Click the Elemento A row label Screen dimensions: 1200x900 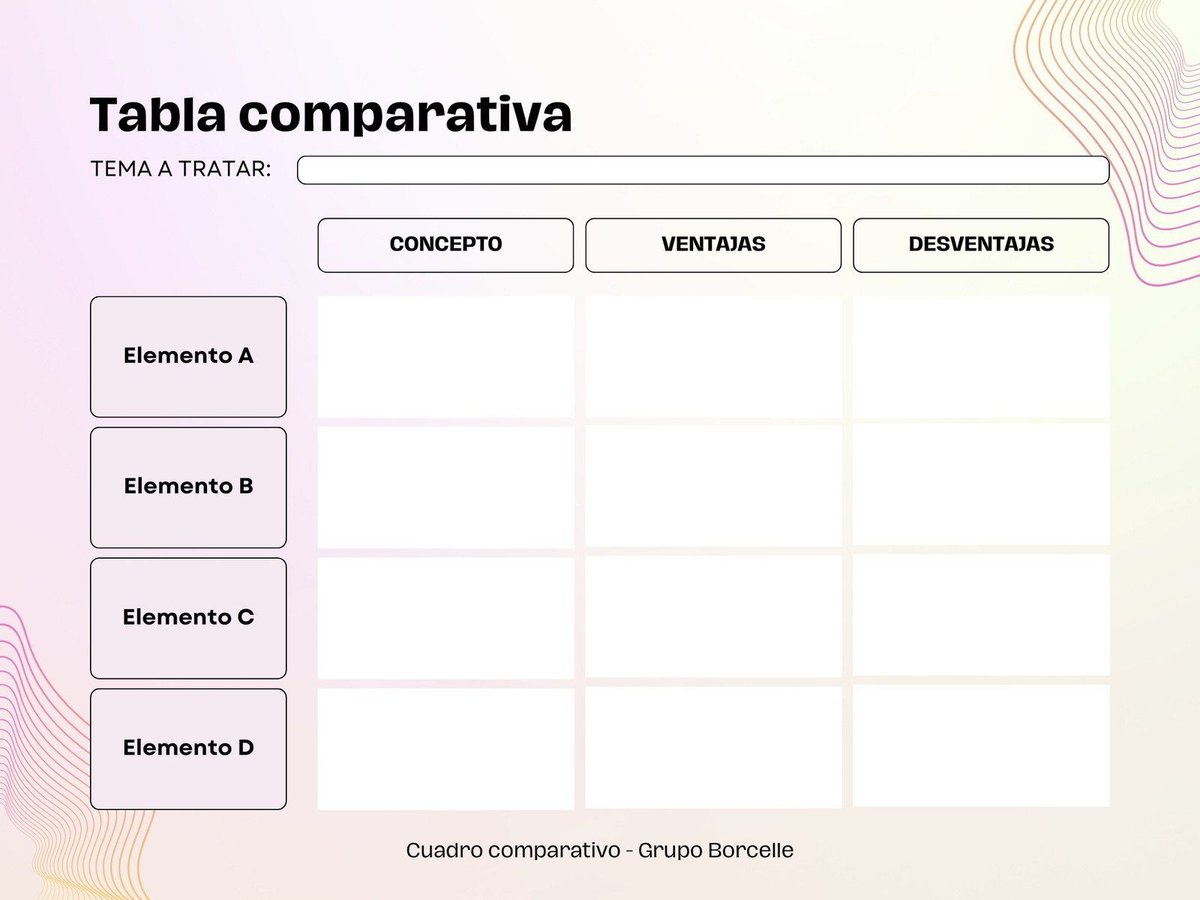188,356
